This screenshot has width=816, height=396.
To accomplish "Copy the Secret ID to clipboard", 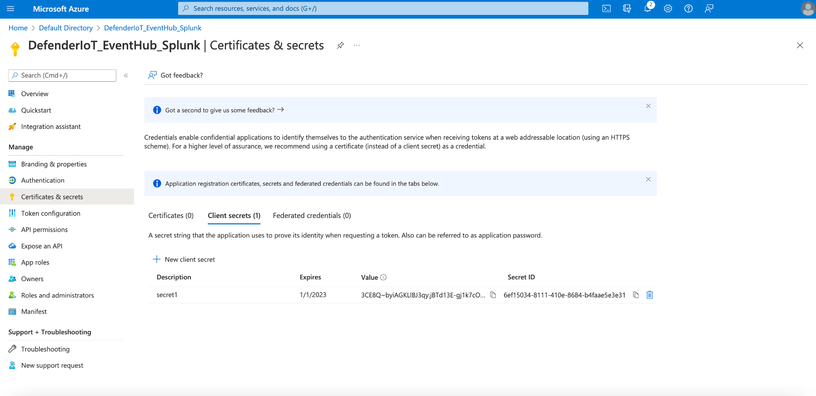I will click(636, 295).
